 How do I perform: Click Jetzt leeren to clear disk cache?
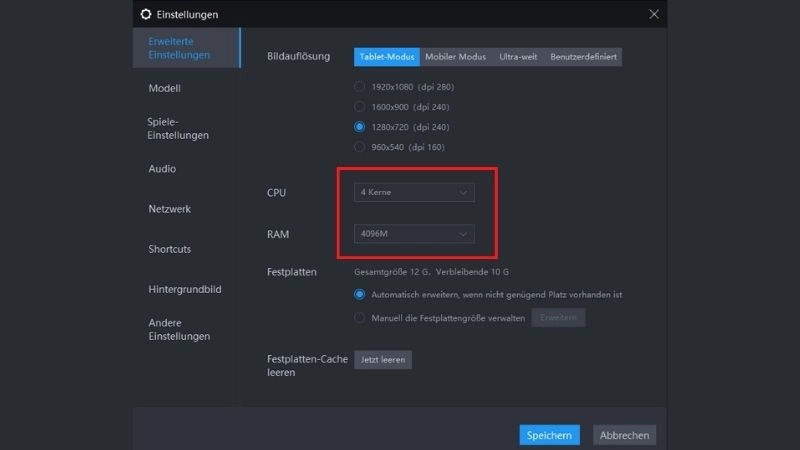pyautogui.click(x=383, y=359)
